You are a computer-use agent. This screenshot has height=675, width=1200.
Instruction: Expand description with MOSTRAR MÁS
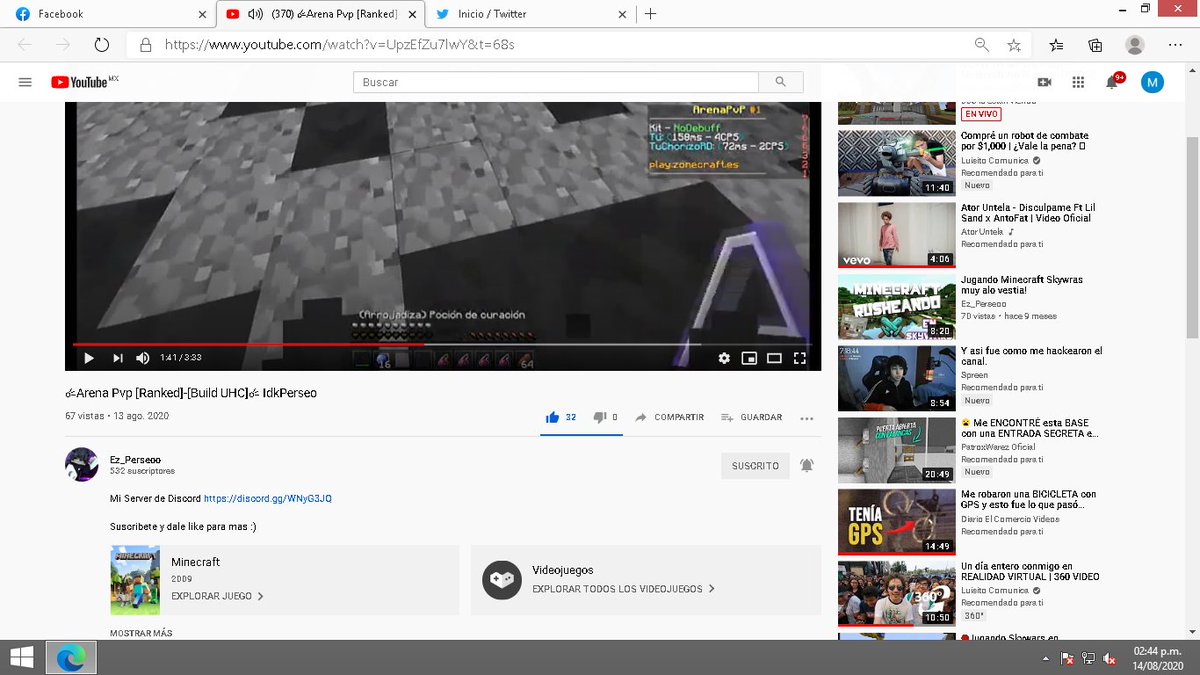coord(141,633)
